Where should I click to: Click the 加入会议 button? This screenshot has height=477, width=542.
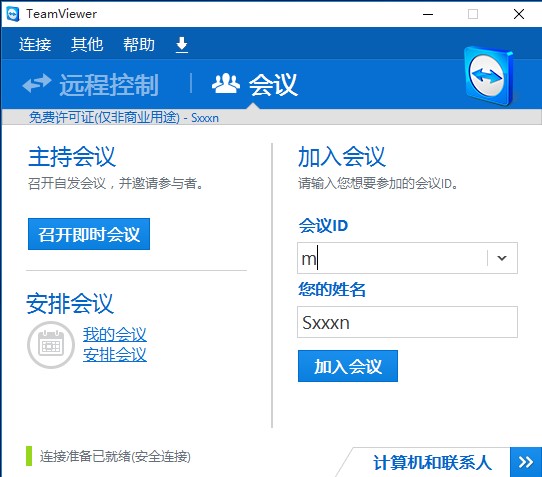(348, 366)
